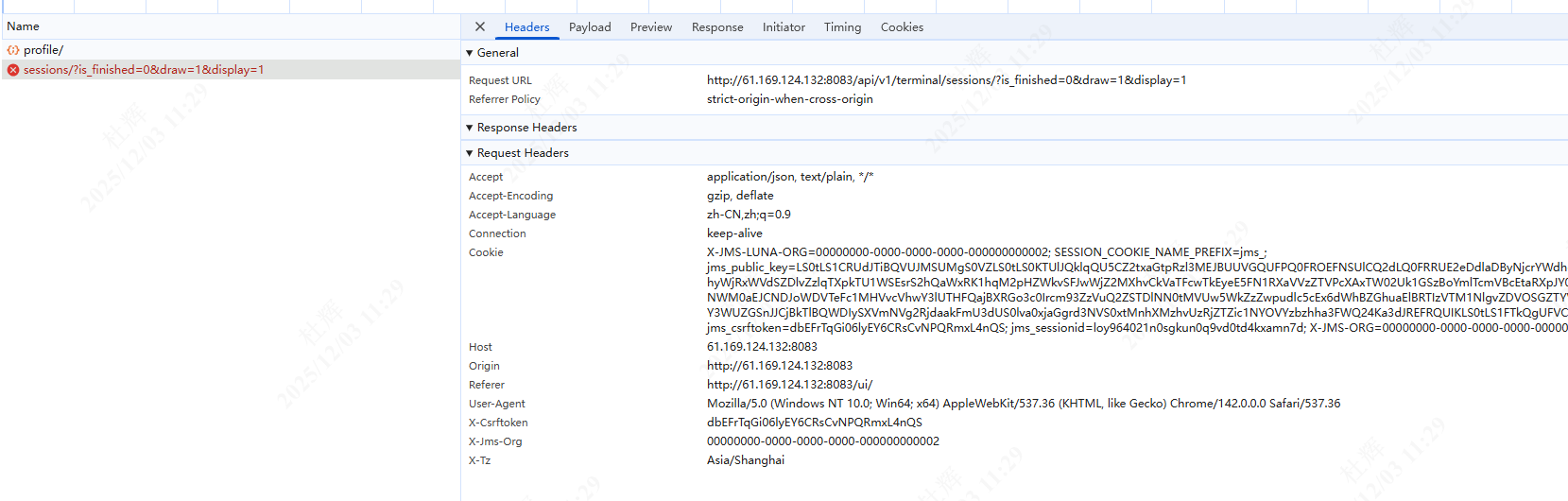
Task: Switch to the Response tab
Action: pos(717,27)
